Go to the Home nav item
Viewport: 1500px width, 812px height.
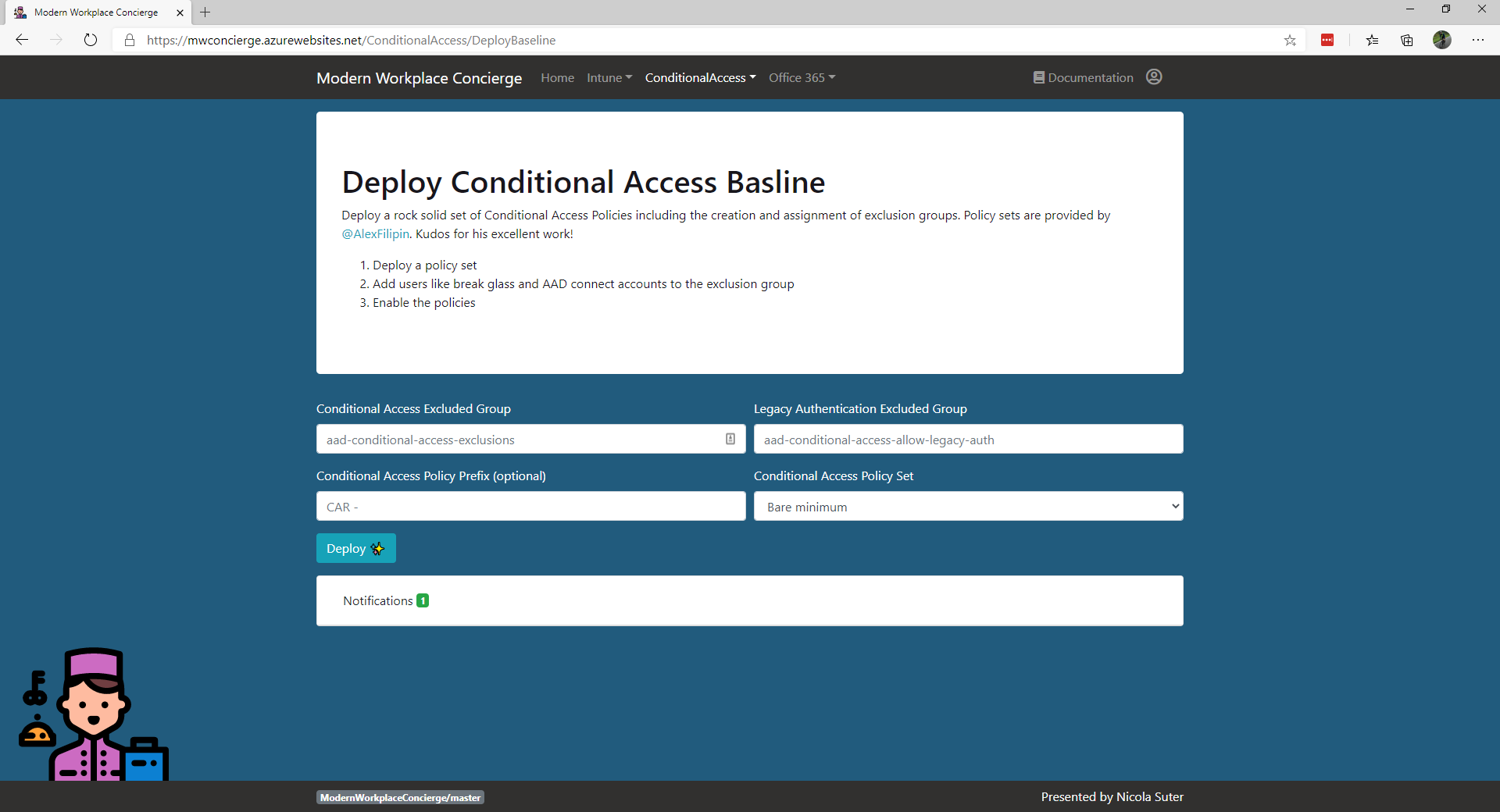(x=557, y=77)
